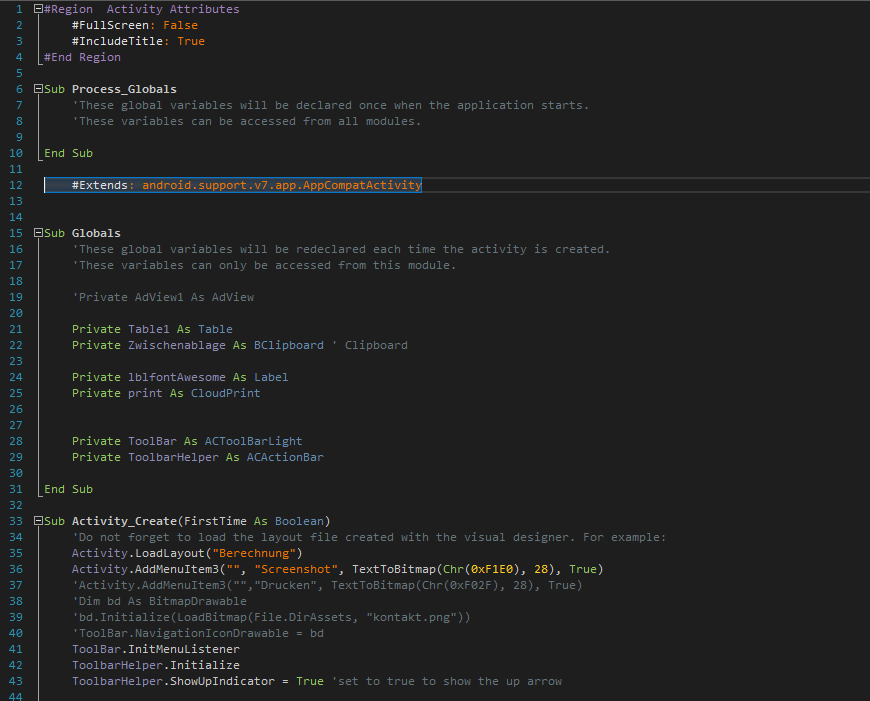Click the ToolbarHelper.Initialize line
The width and height of the screenshot is (870, 701).
click(156, 665)
